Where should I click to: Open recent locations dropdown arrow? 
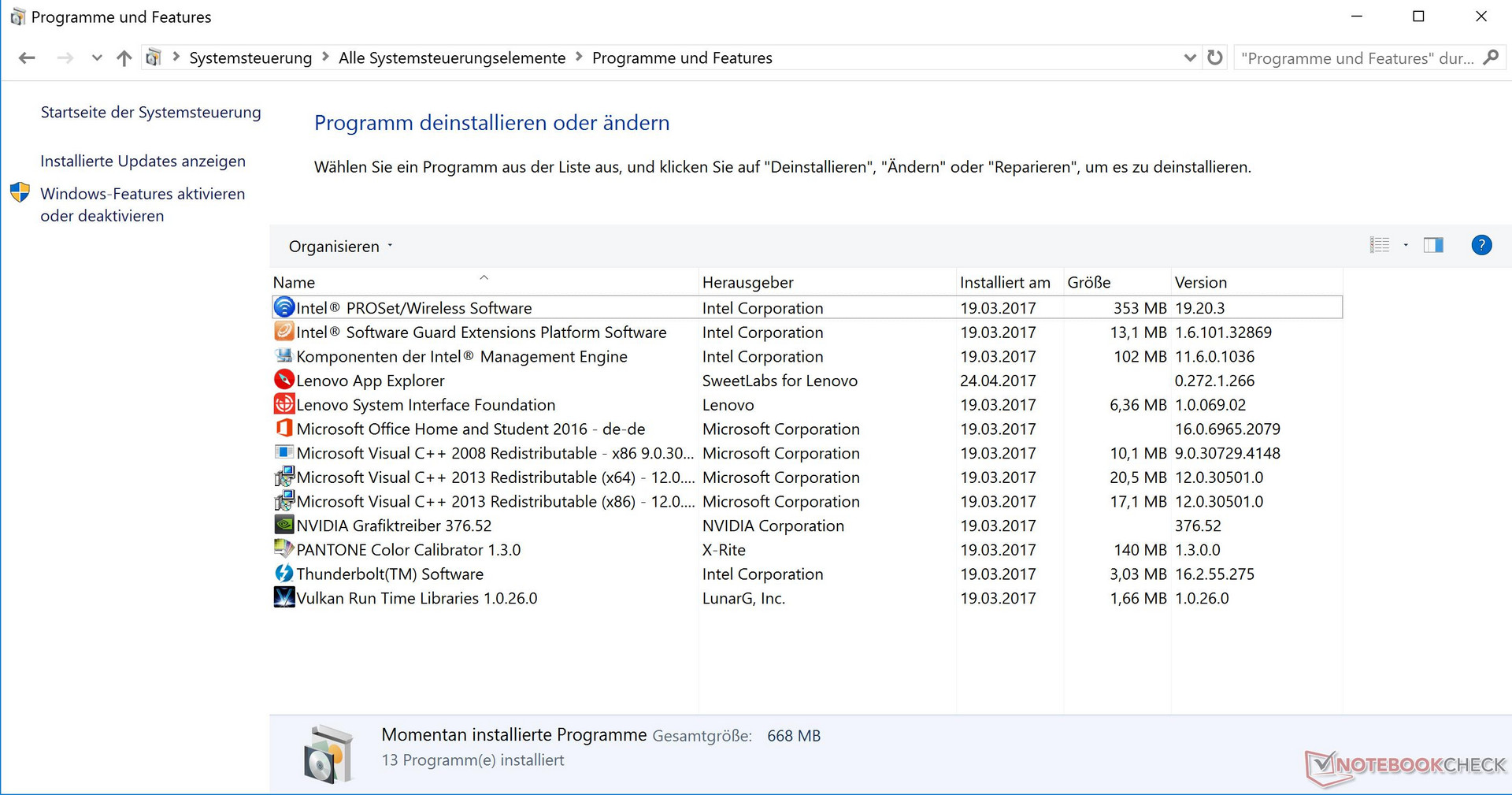click(x=96, y=58)
